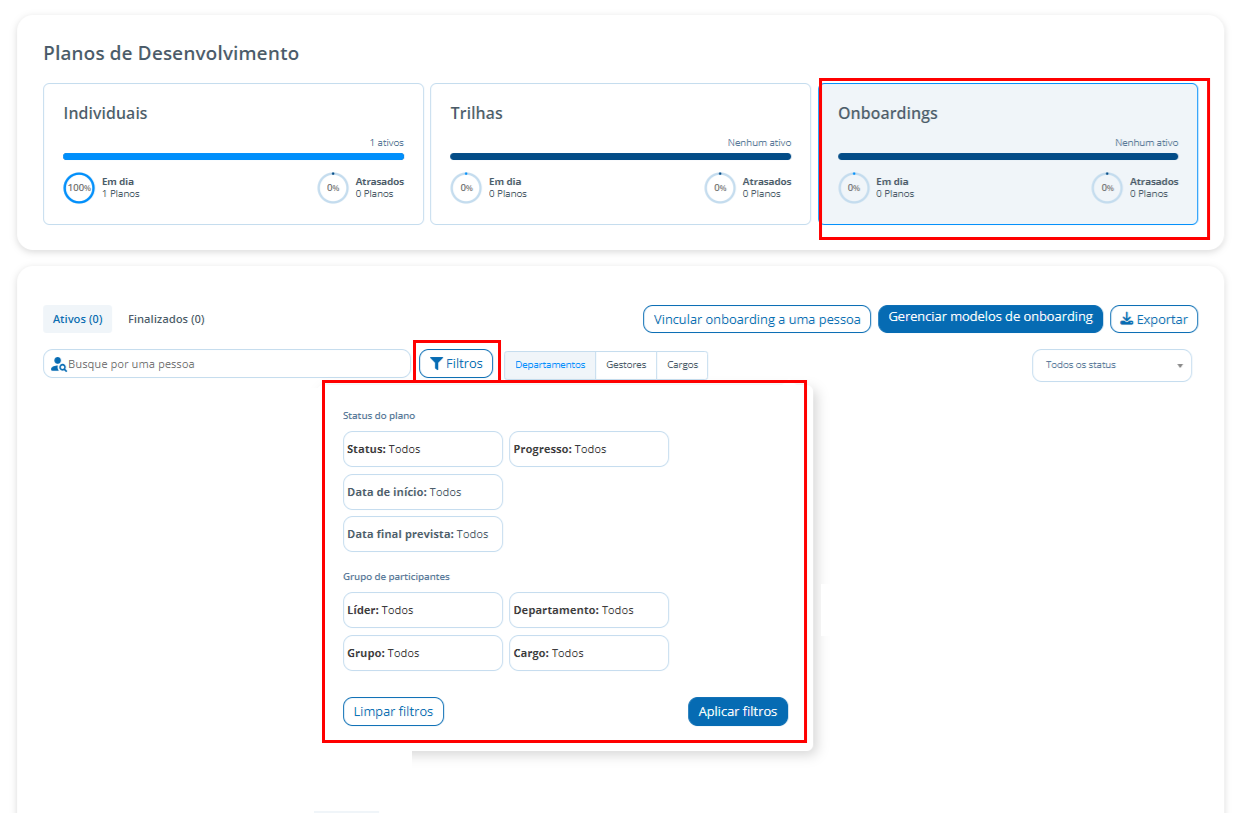Click the Atrasados 0% circle in Onboardings
1237x813 pixels.
click(1107, 188)
